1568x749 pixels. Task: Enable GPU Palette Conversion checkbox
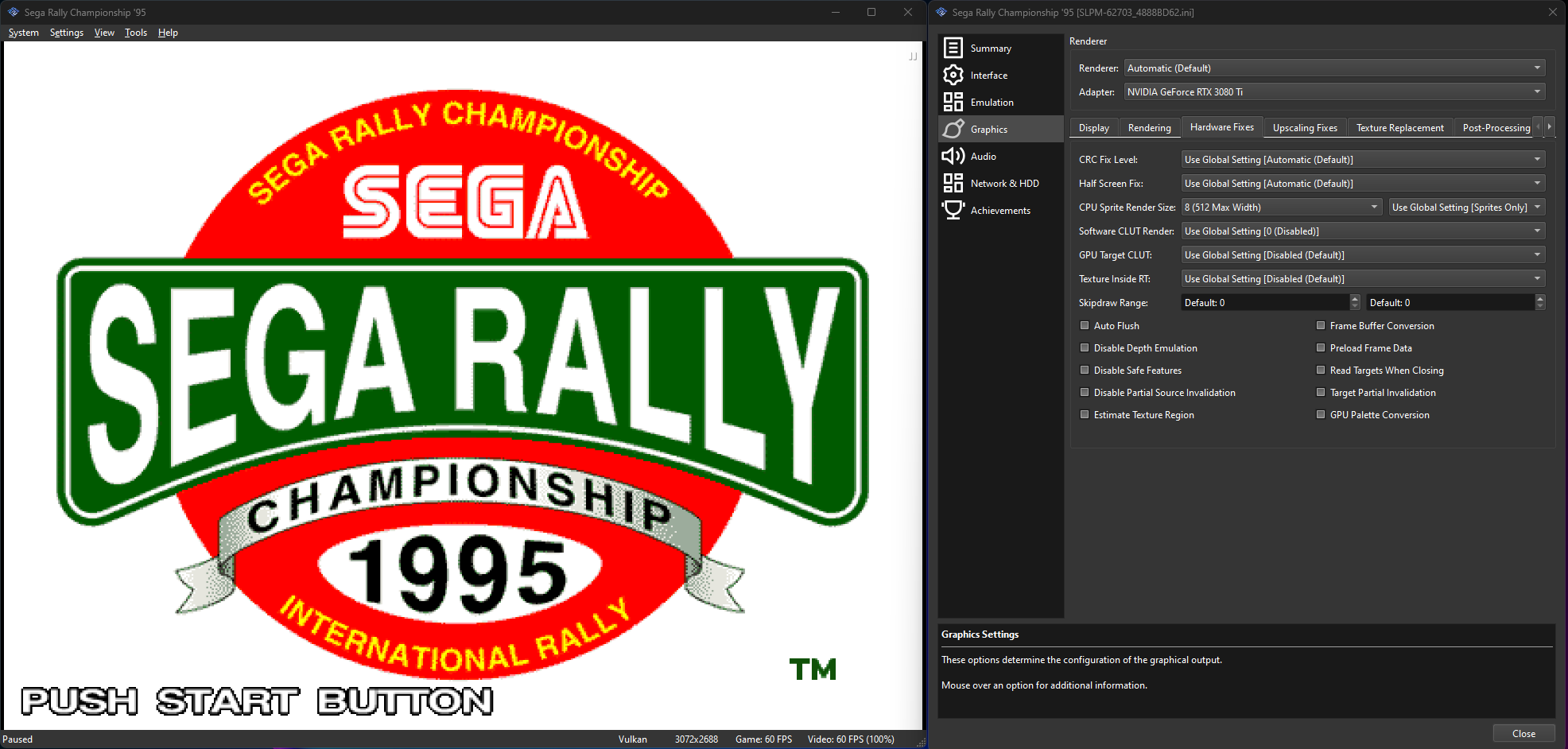(1321, 414)
